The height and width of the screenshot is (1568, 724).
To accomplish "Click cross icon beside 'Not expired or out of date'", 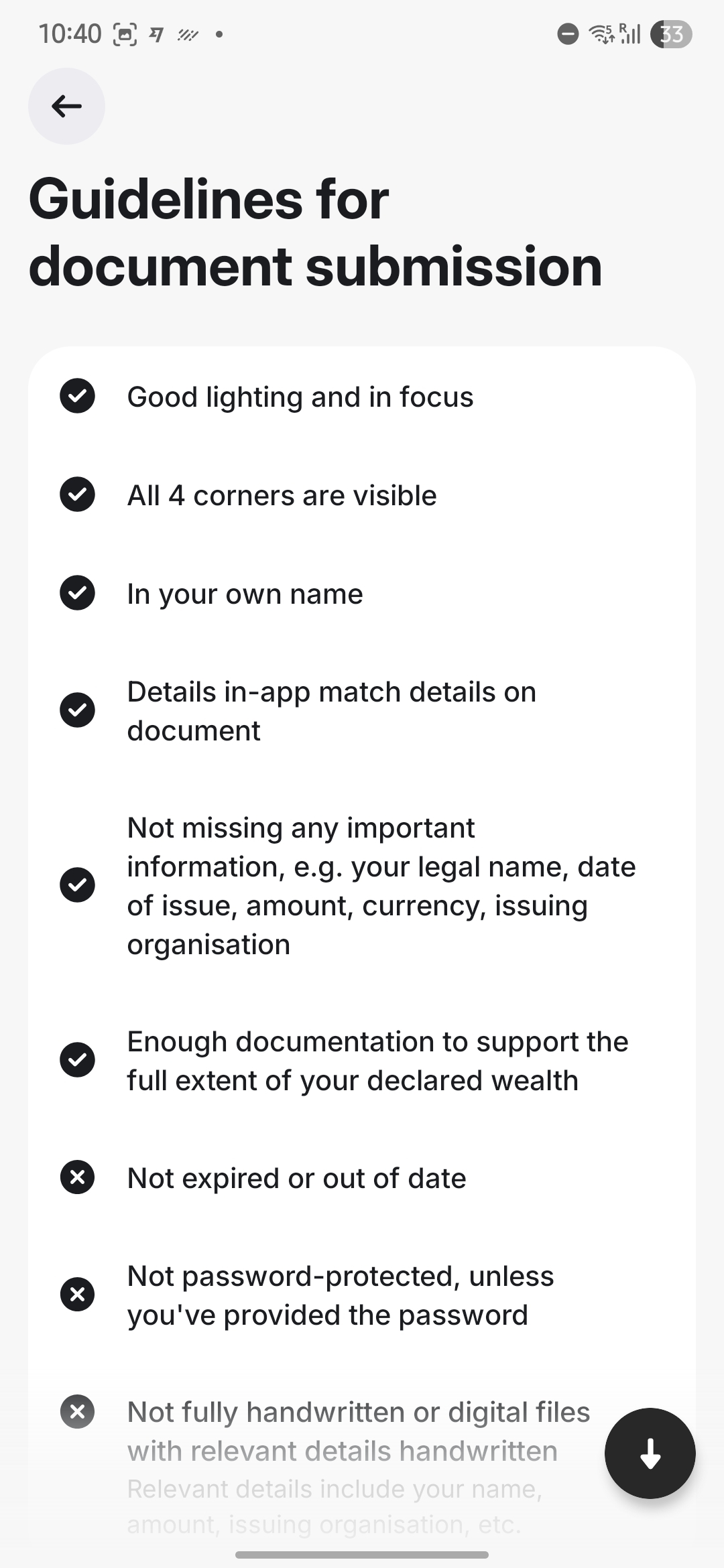I will pyautogui.click(x=78, y=1177).
